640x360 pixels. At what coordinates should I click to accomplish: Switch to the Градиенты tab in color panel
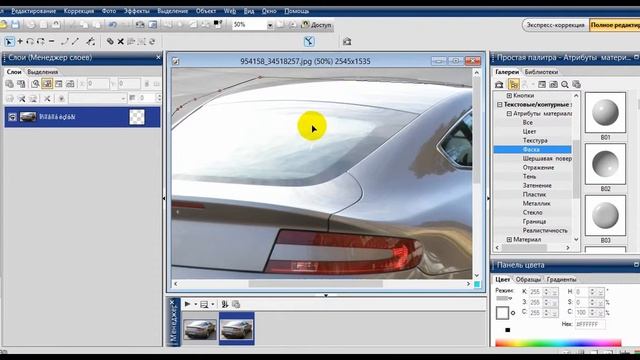(x=561, y=280)
